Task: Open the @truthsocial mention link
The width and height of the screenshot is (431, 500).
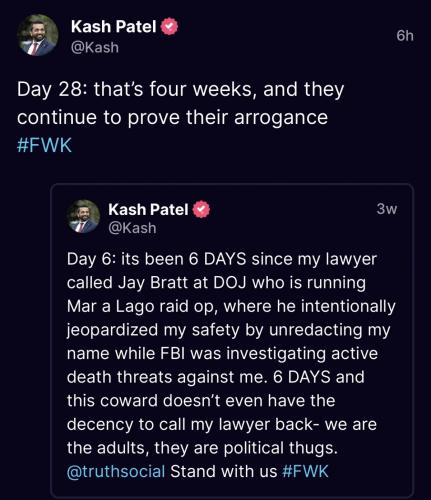Action: click(116, 471)
